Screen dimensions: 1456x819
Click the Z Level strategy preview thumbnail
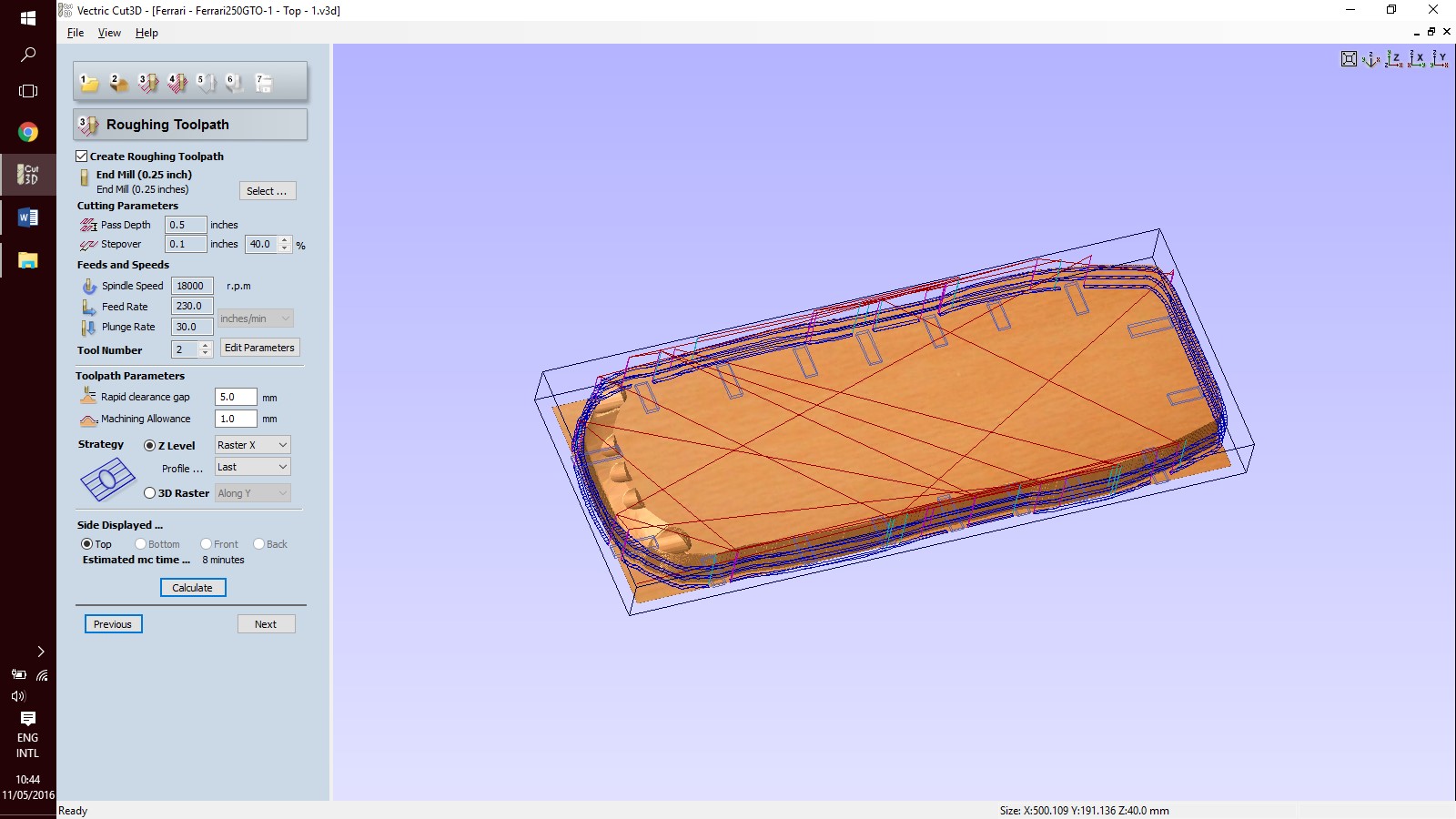click(107, 479)
